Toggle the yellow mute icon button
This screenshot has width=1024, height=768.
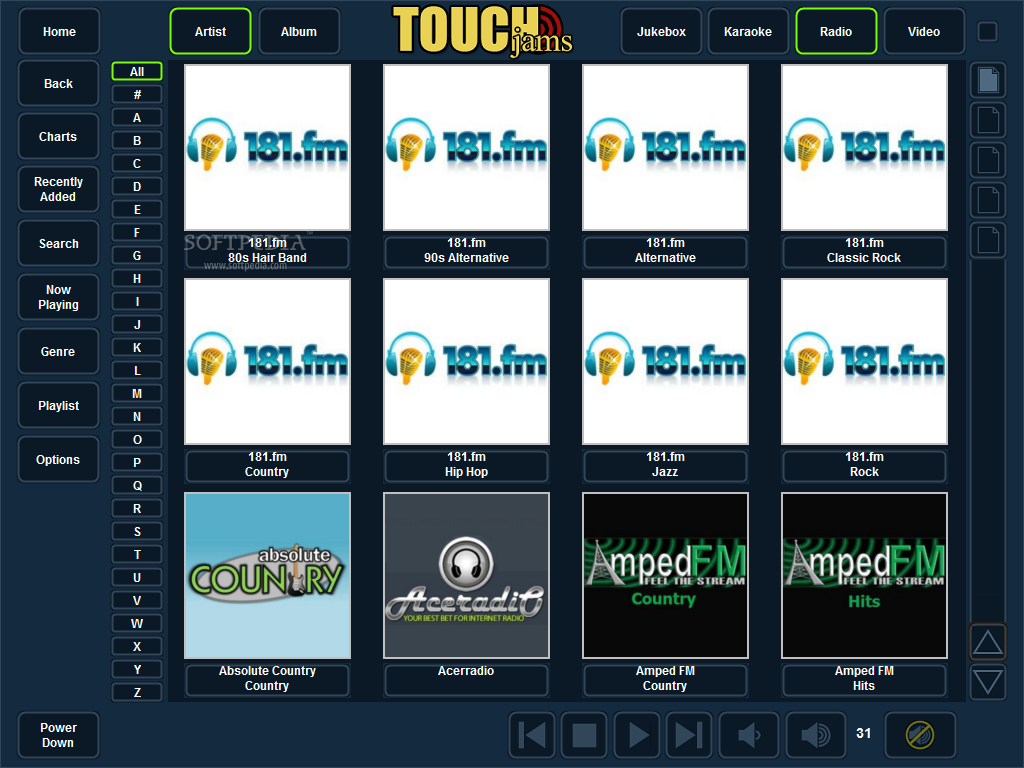(x=920, y=735)
